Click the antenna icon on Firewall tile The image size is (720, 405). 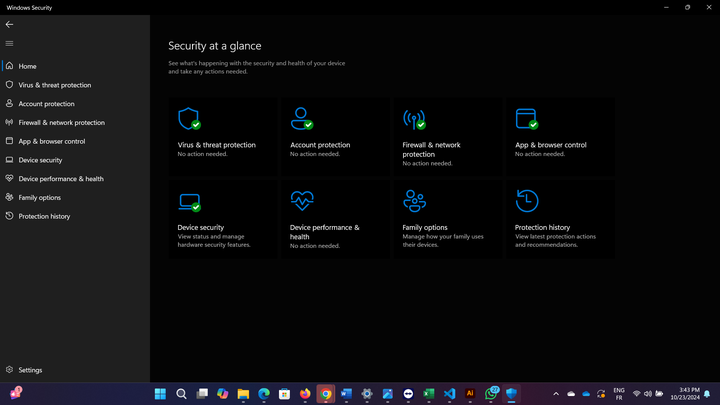414,119
